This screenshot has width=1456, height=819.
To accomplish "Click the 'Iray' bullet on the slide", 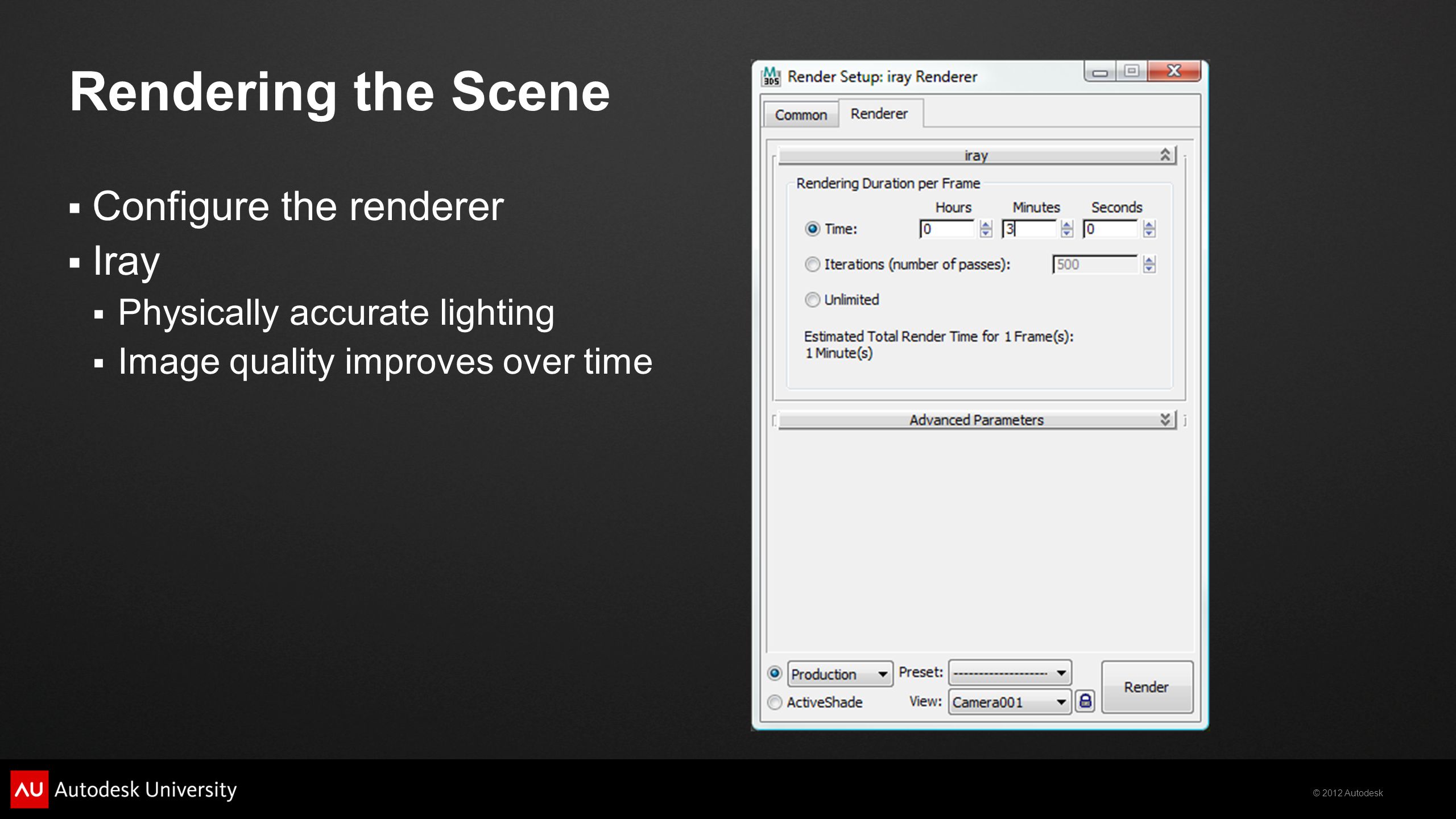I will pos(126,262).
